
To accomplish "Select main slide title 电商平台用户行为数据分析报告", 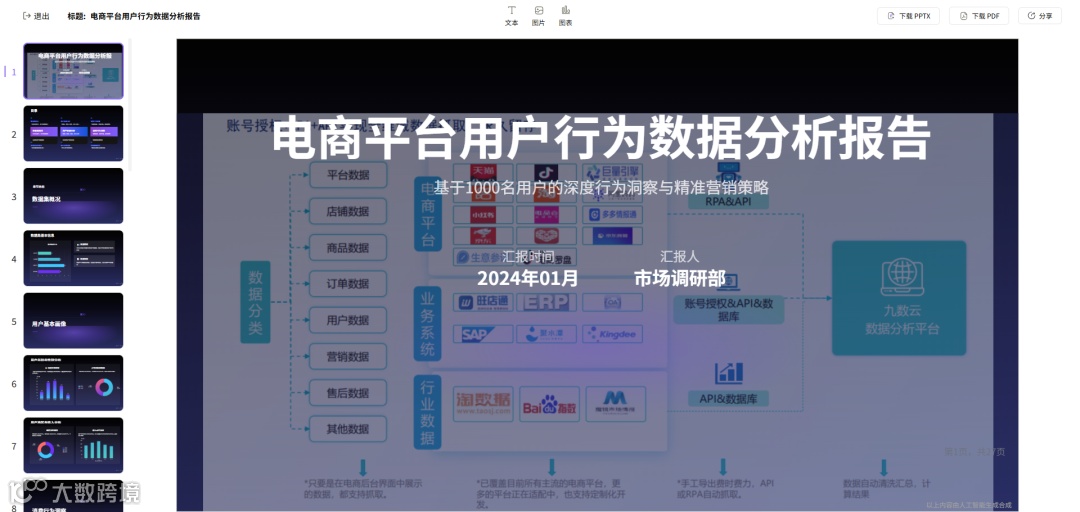I will coord(601,139).
